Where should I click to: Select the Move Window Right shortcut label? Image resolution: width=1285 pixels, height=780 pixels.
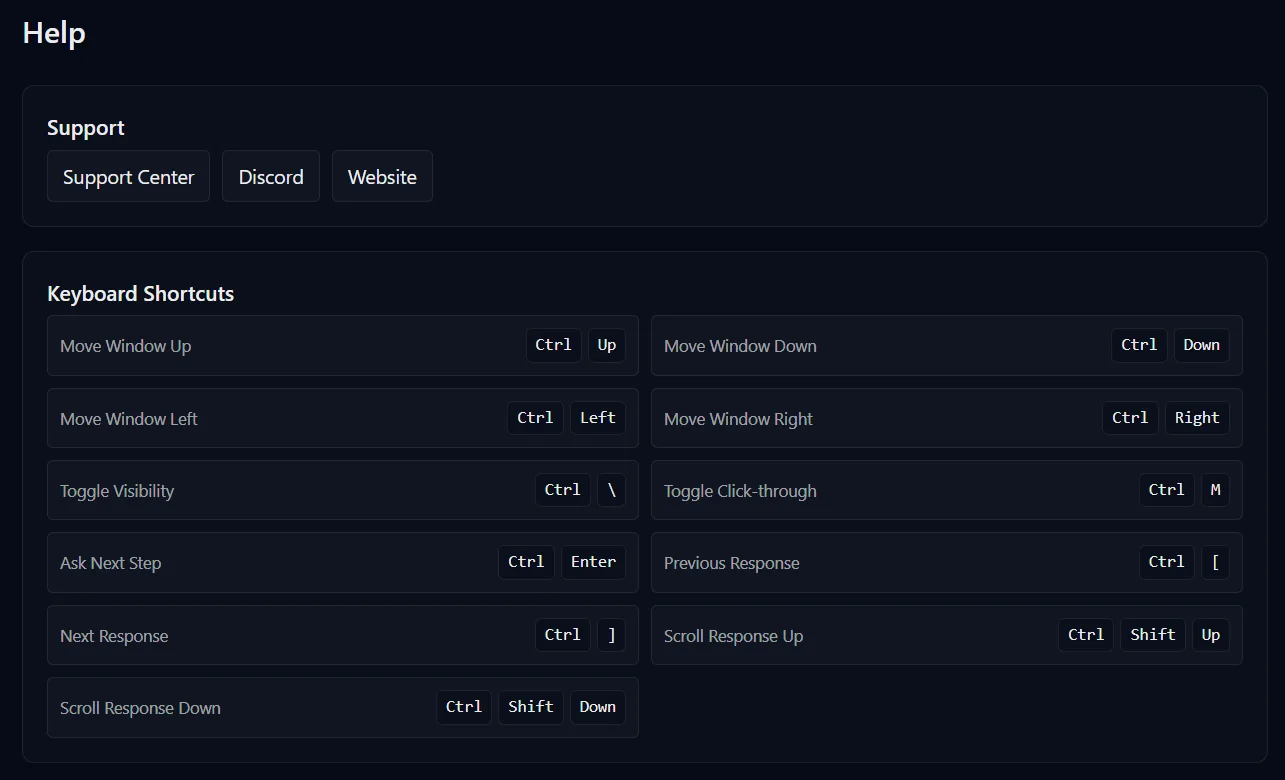[738, 419]
